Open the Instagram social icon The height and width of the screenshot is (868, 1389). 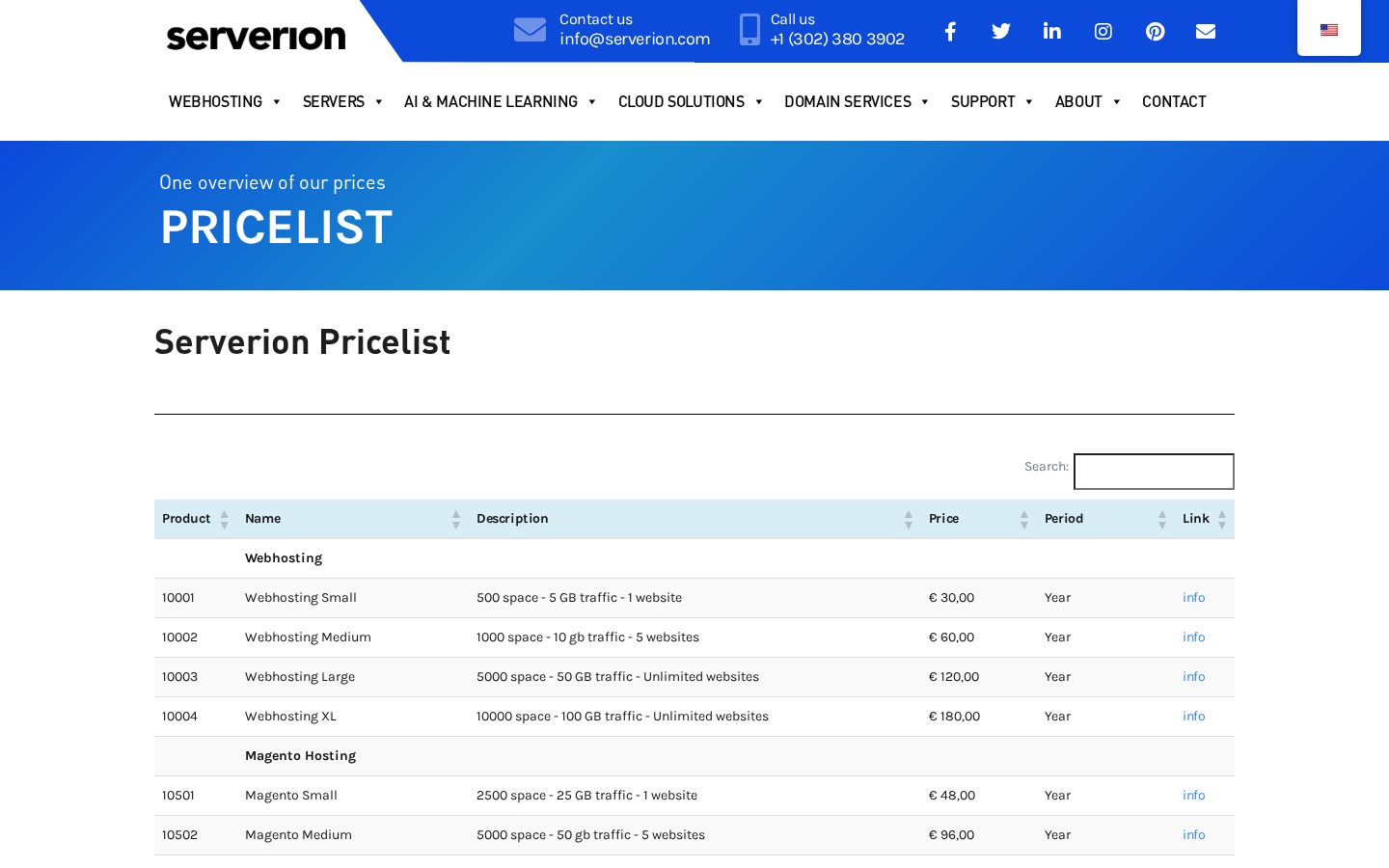1103,32
